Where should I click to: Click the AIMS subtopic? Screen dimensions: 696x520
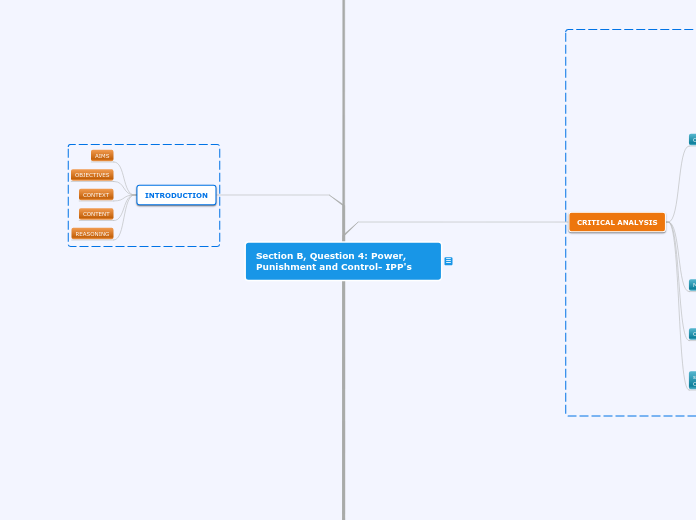click(102, 156)
